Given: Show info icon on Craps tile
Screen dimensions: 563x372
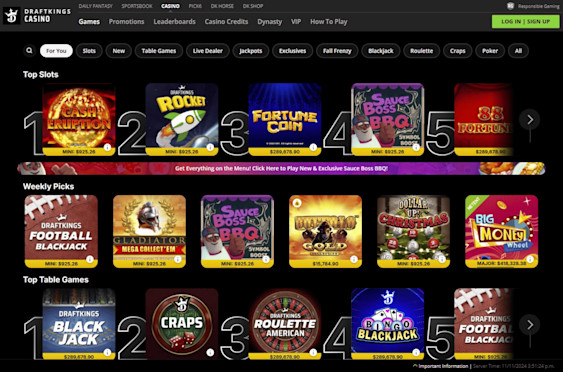Looking at the screenshot, I should pyautogui.click(x=210, y=353).
